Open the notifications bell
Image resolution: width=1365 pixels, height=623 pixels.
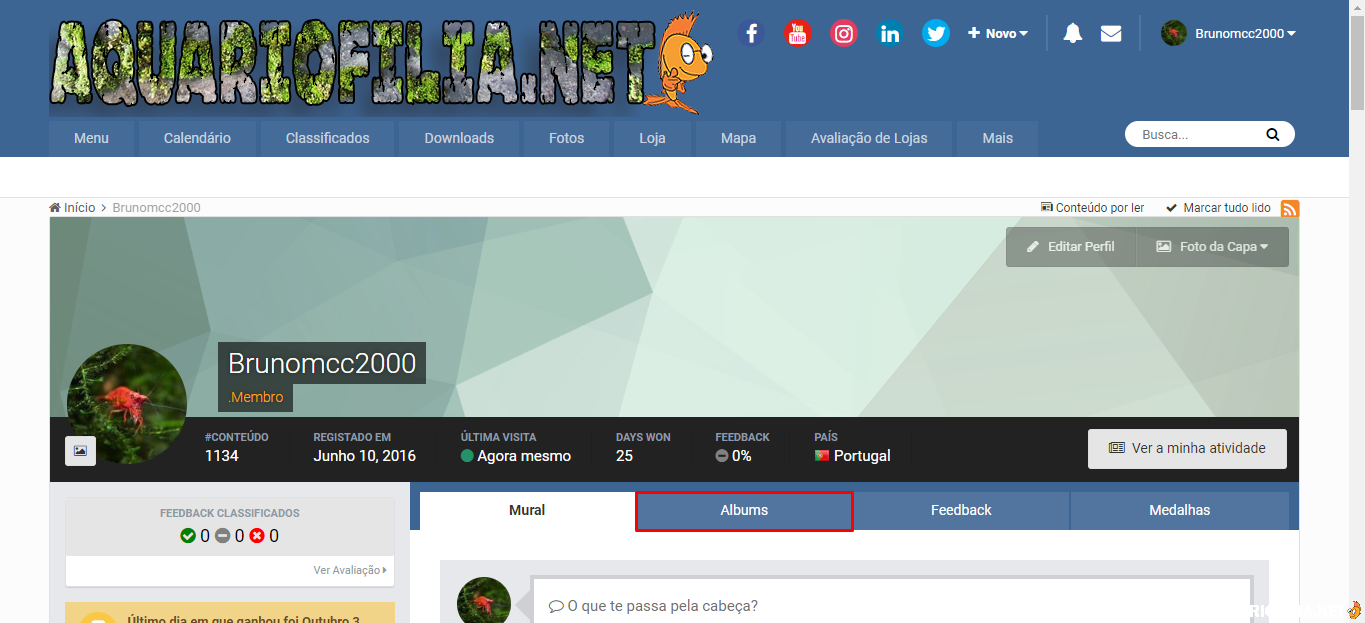click(1073, 33)
